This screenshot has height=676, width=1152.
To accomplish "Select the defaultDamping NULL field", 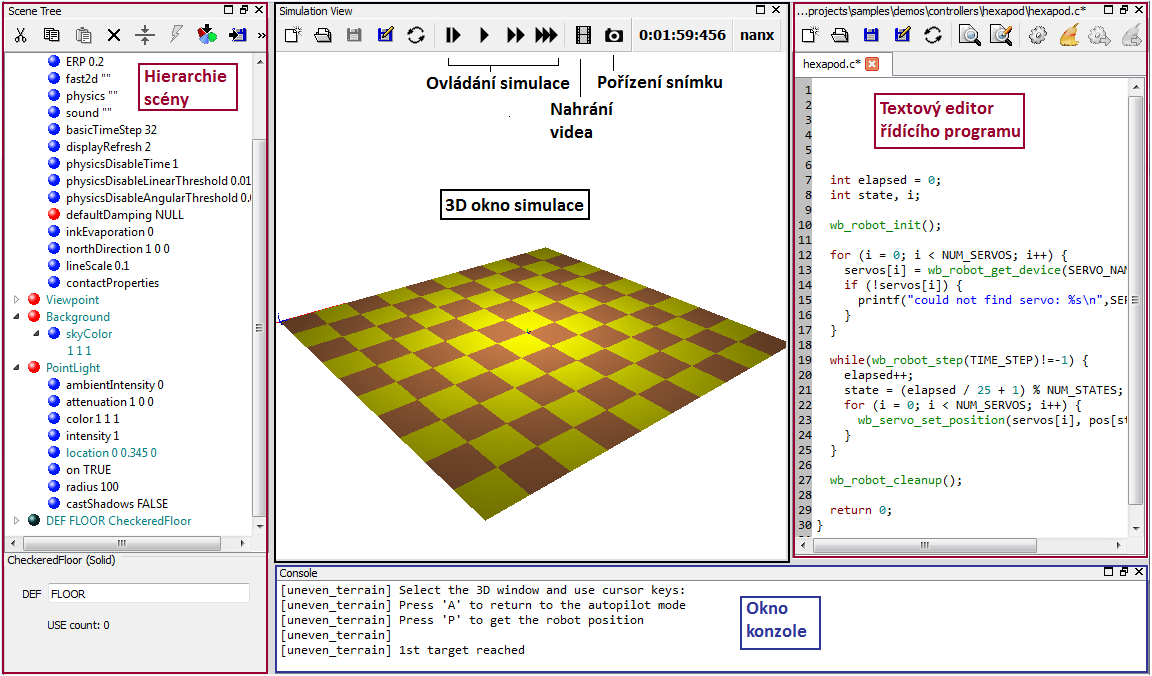I will coord(125,215).
